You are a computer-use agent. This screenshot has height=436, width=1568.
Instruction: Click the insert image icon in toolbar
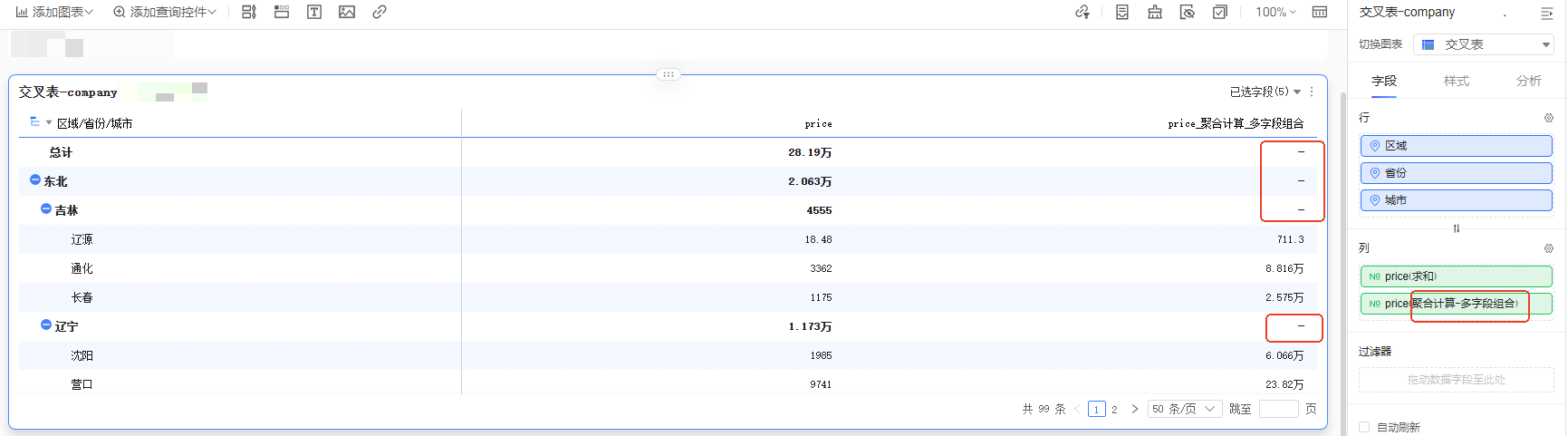(347, 12)
